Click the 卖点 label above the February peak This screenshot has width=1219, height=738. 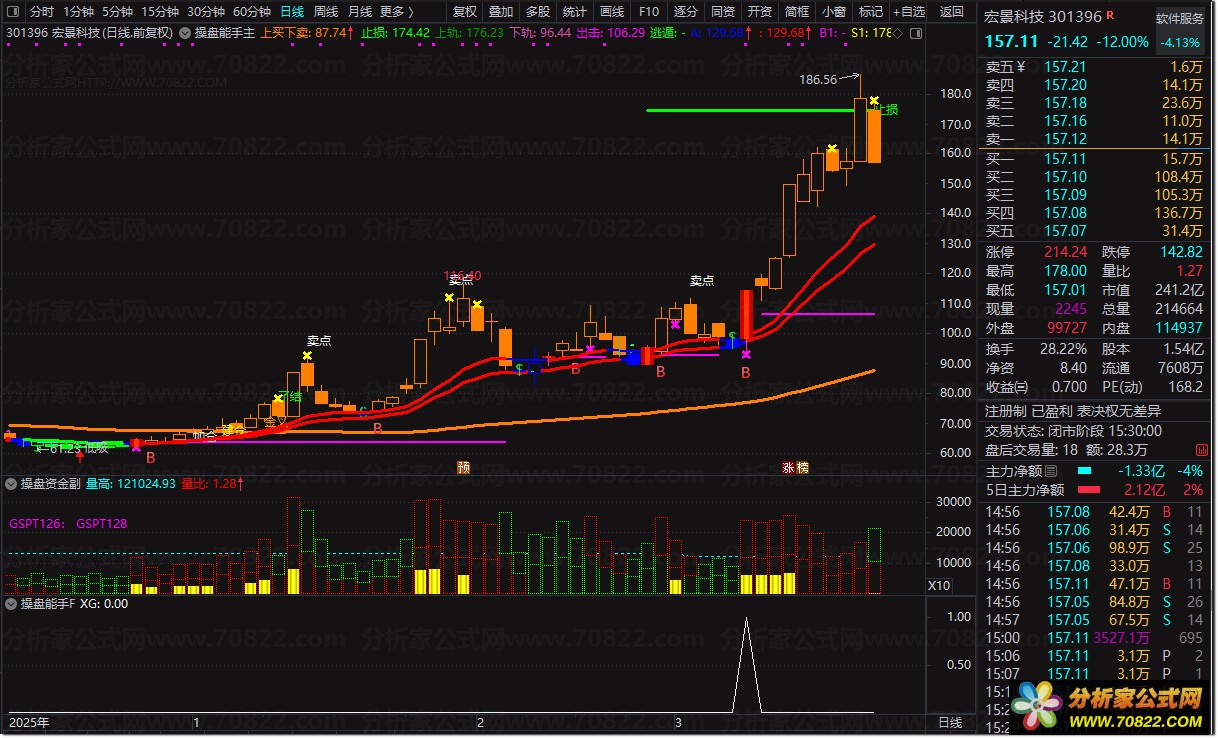(x=461, y=281)
